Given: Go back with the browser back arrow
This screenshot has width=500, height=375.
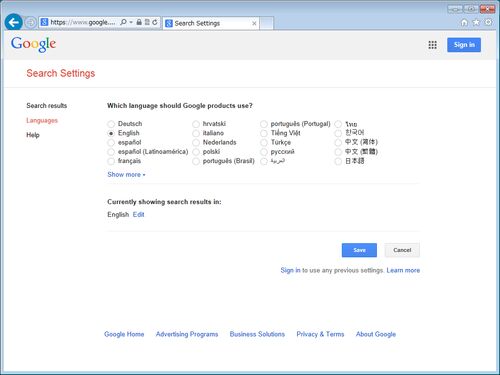Looking at the screenshot, I should pyautogui.click(x=14, y=23).
